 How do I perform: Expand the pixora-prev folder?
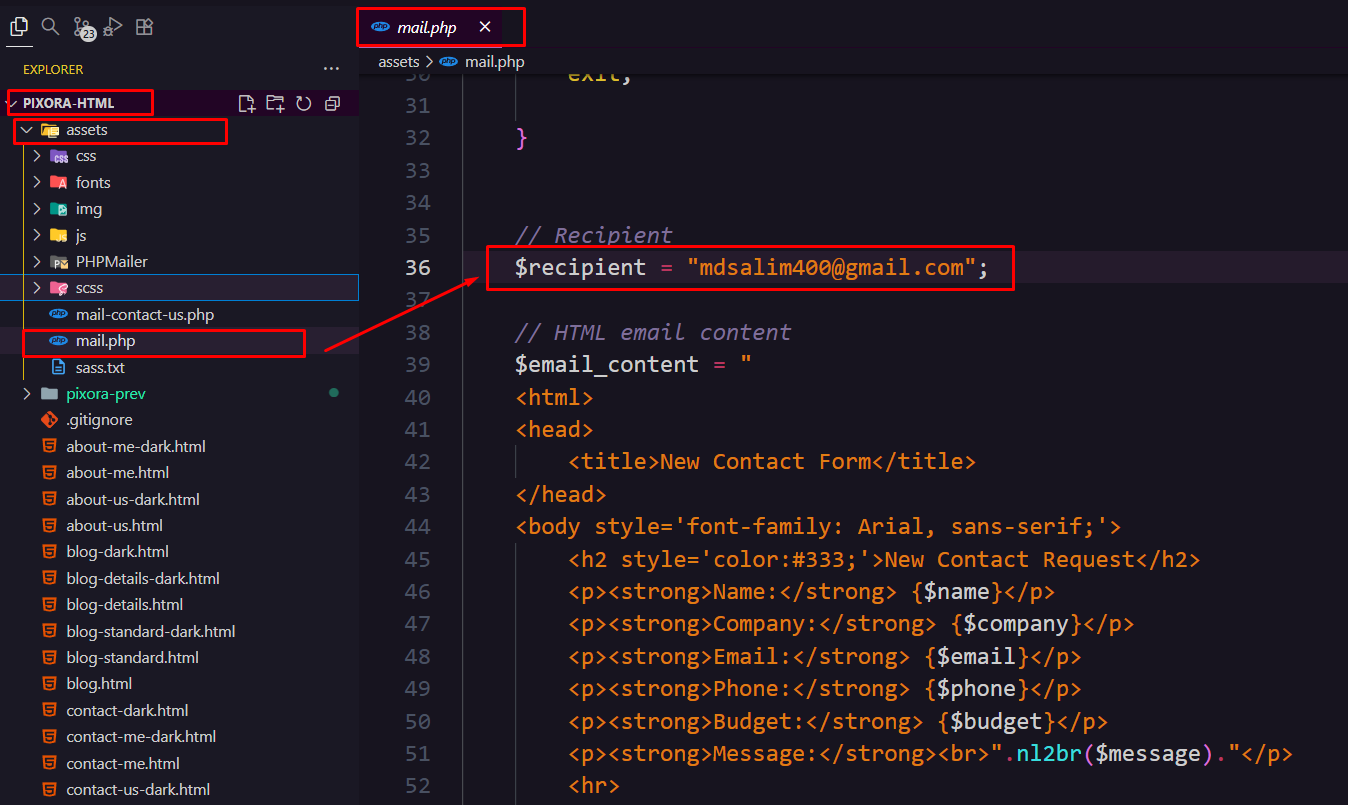(x=105, y=394)
